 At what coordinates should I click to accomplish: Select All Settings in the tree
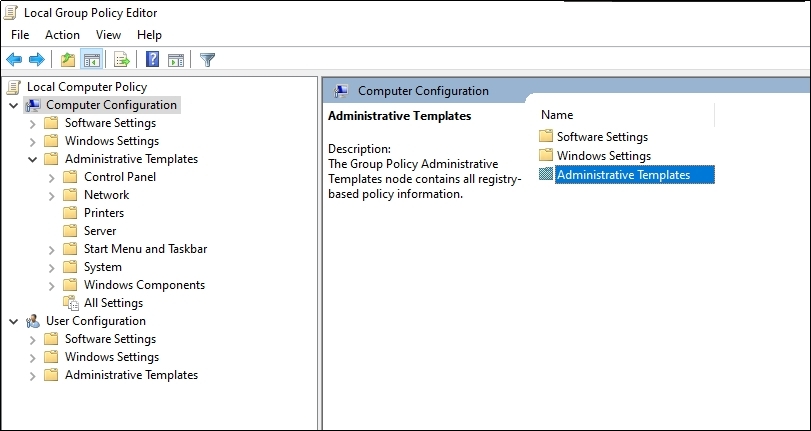click(113, 303)
